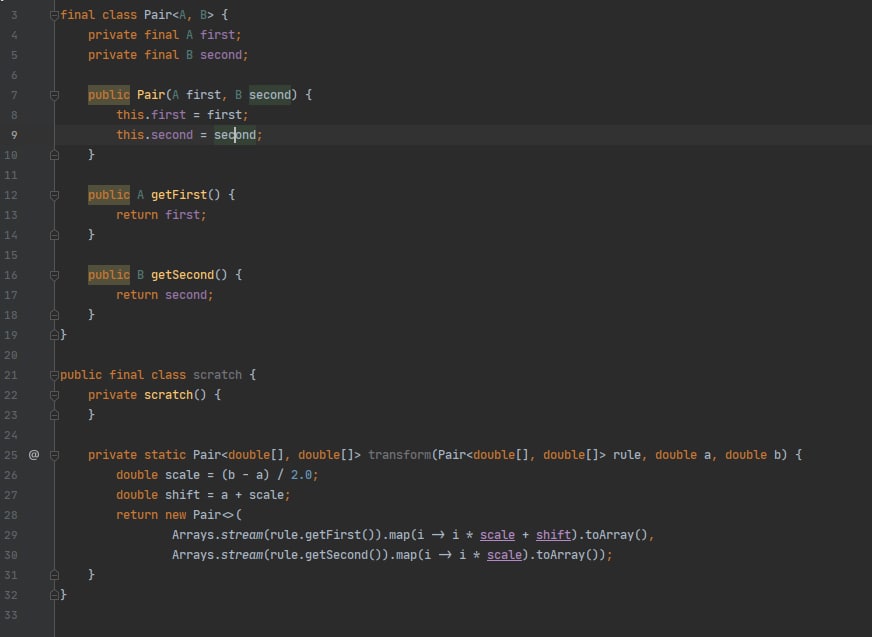Collapse the getFirst method fold on line 12

(54, 195)
